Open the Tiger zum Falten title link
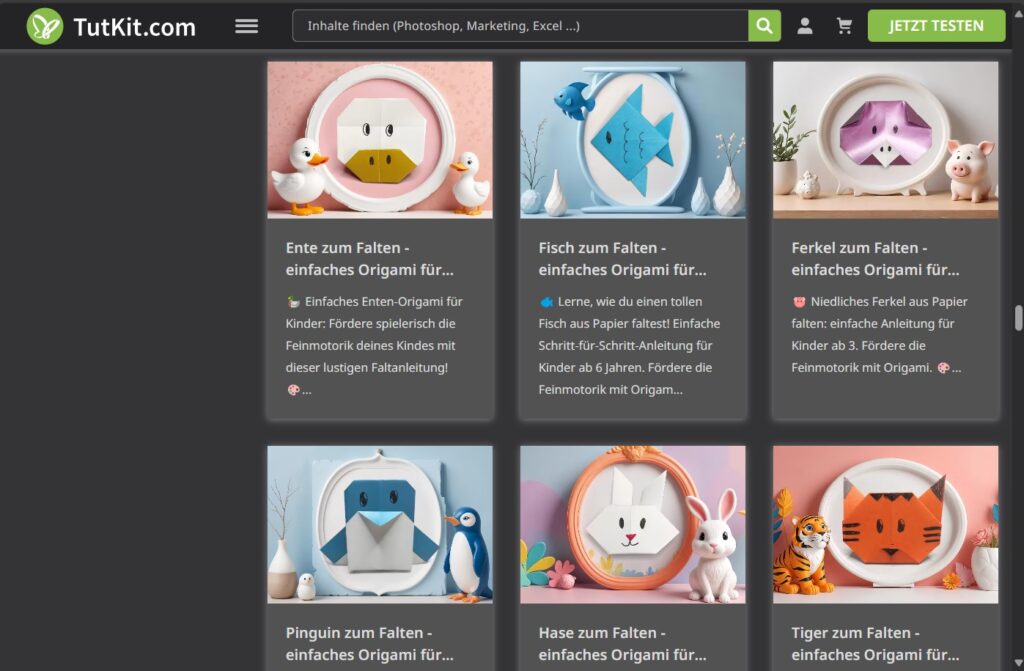 [x=875, y=644]
